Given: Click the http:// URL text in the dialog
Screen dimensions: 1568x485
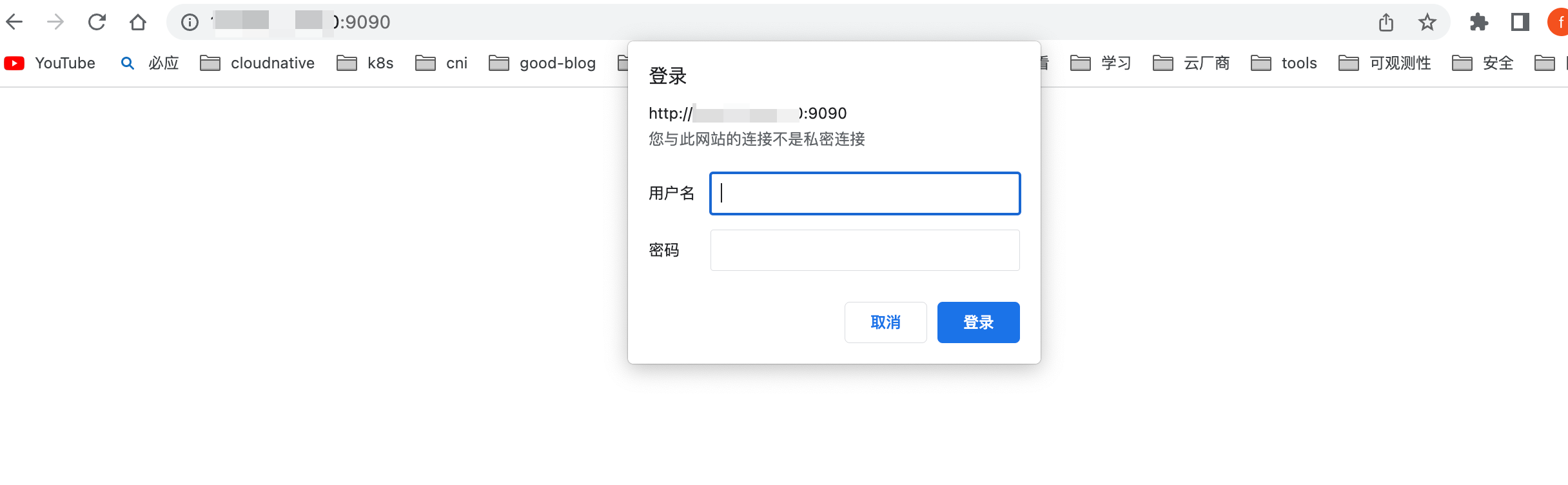Looking at the screenshot, I should pos(748,114).
